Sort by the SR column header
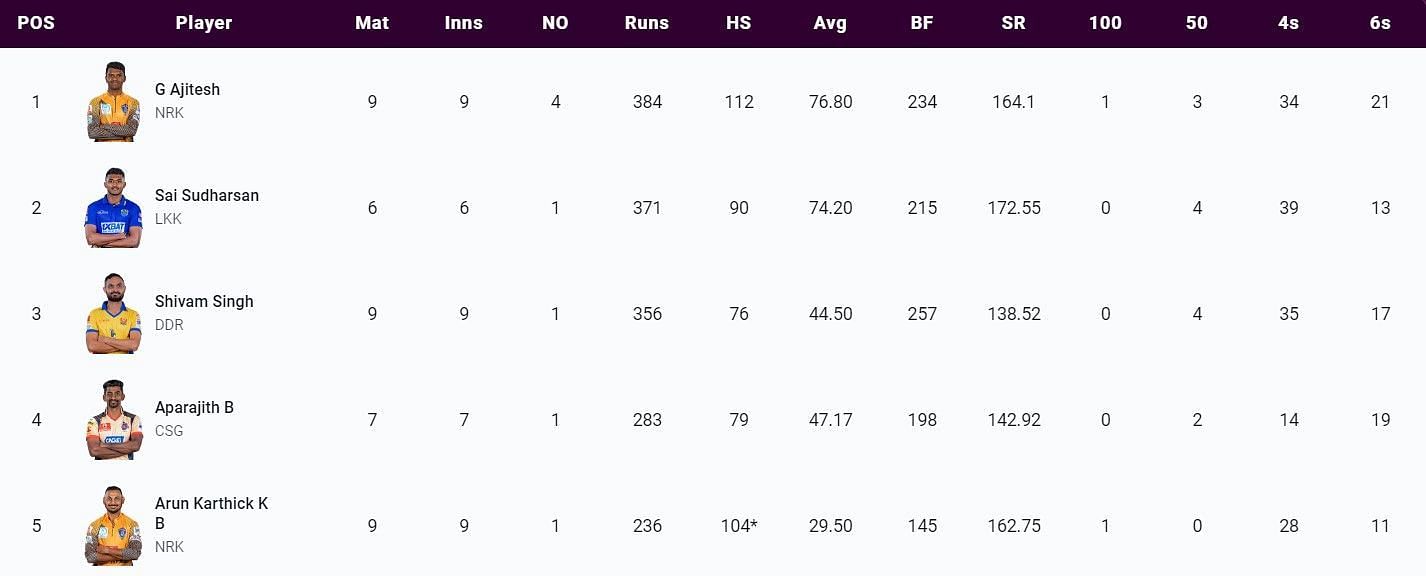The height and width of the screenshot is (576, 1426). click(1013, 23)
